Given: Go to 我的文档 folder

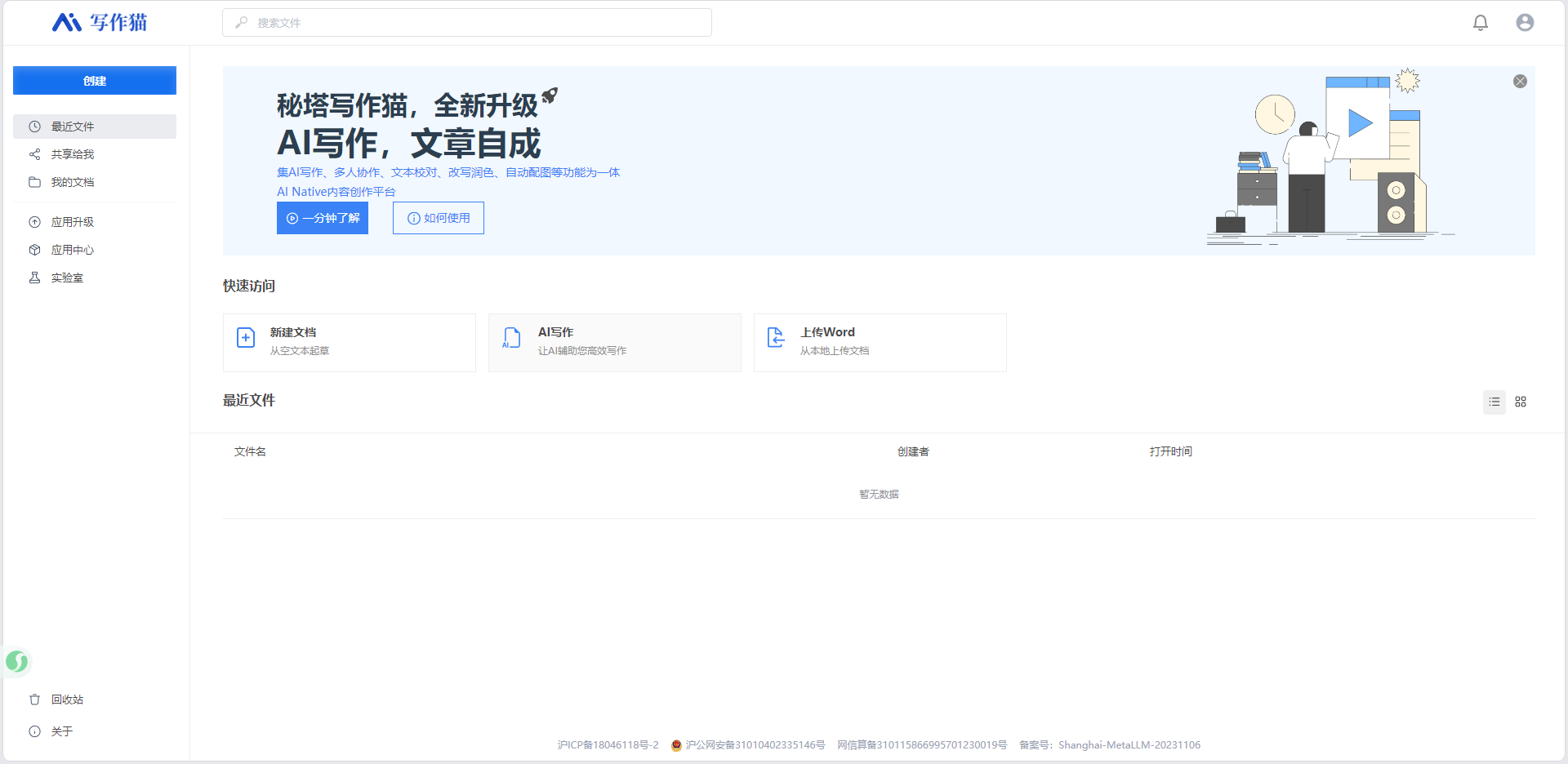Looking at the screenshot, I should click(72, 182).
